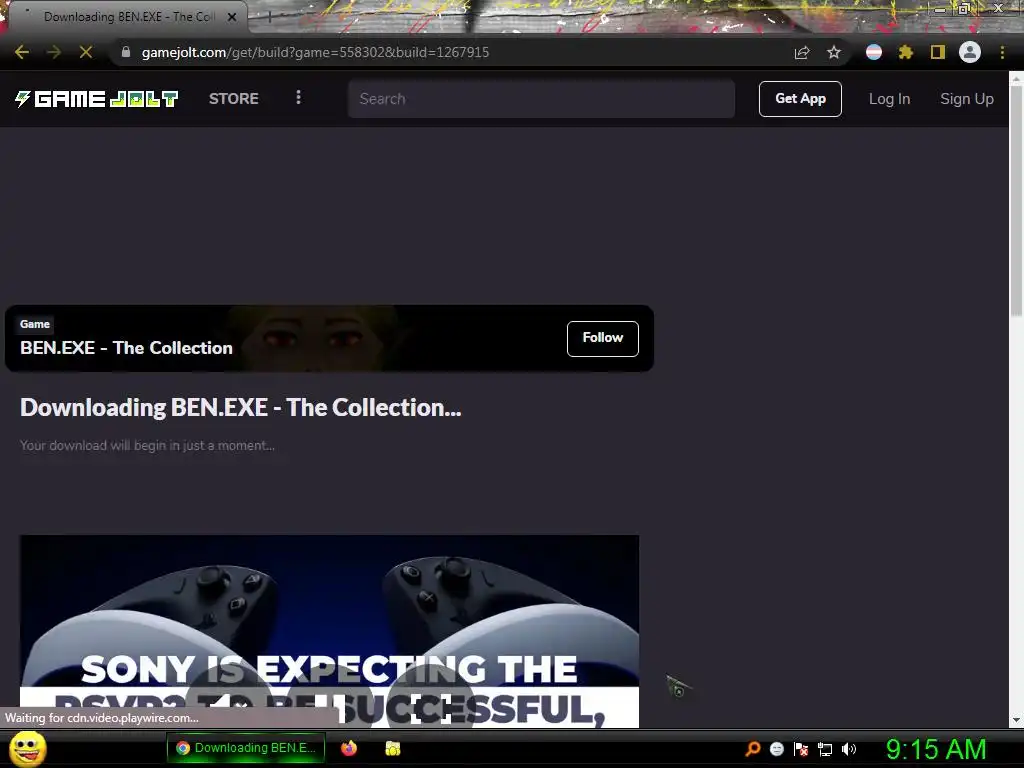Screen dimensions: 1024x768
Task: Open the striped flag extension icon
Action: point(874,52)
